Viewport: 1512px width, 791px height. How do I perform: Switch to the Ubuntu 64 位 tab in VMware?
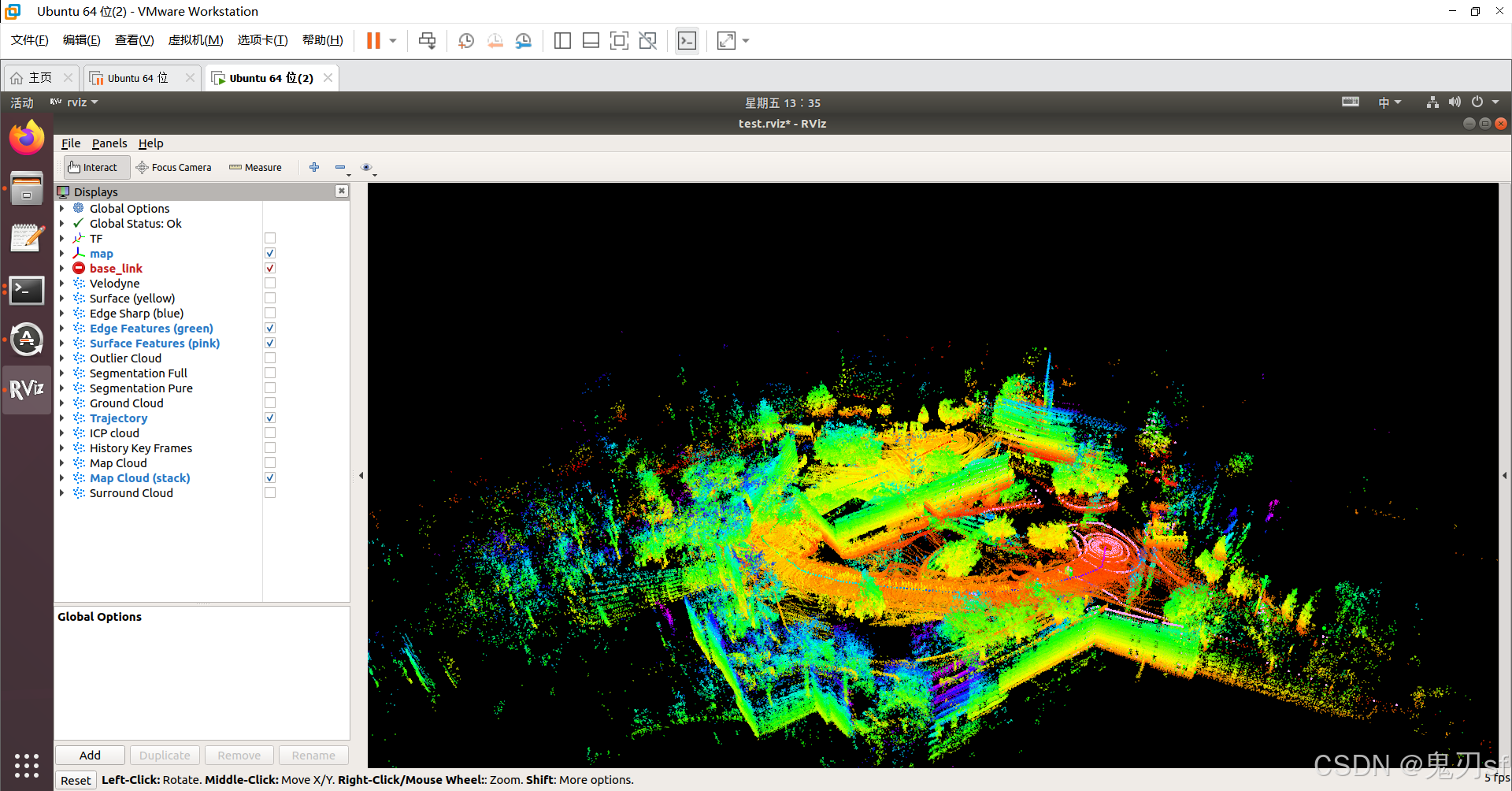135,77
